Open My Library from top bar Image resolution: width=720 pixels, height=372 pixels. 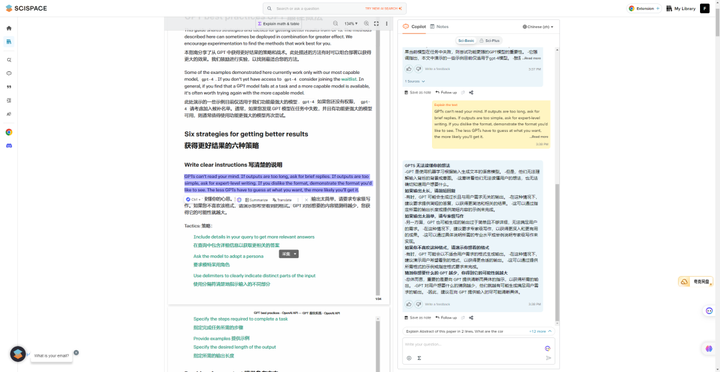(x=681, y=8)
